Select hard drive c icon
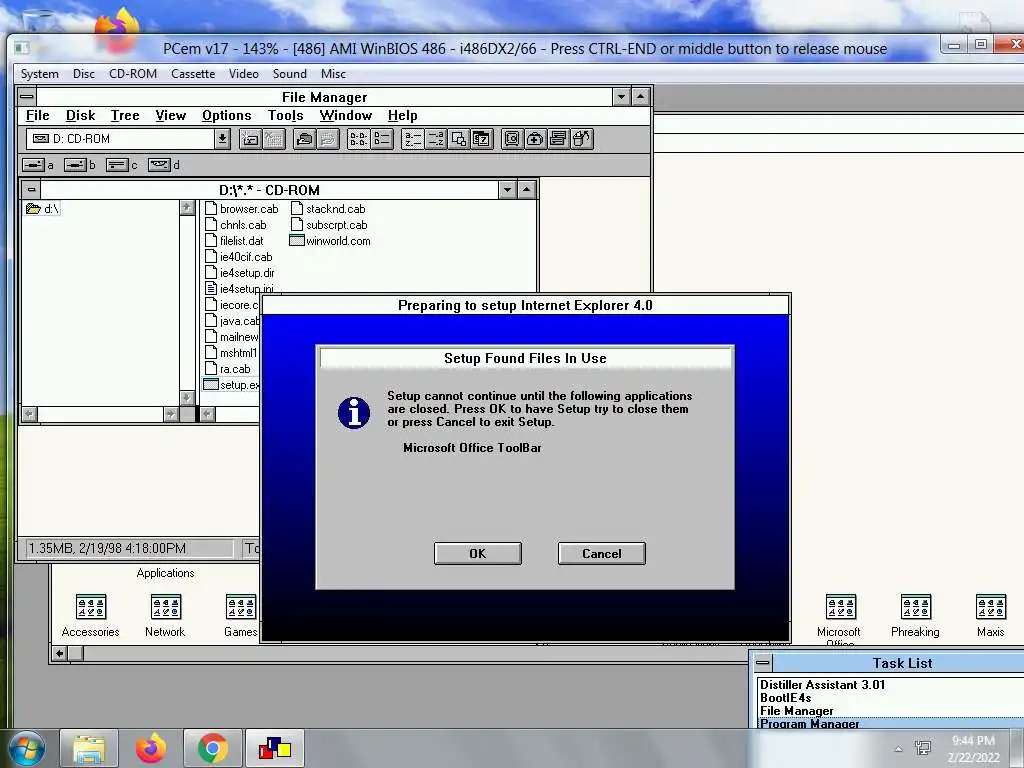This screenshot has width=1024, height=768. coord(117,165)
